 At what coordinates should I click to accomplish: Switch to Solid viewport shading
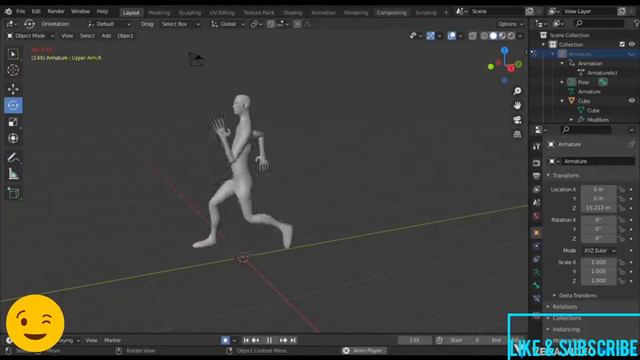pyautogui.click(x=493, y=36)
